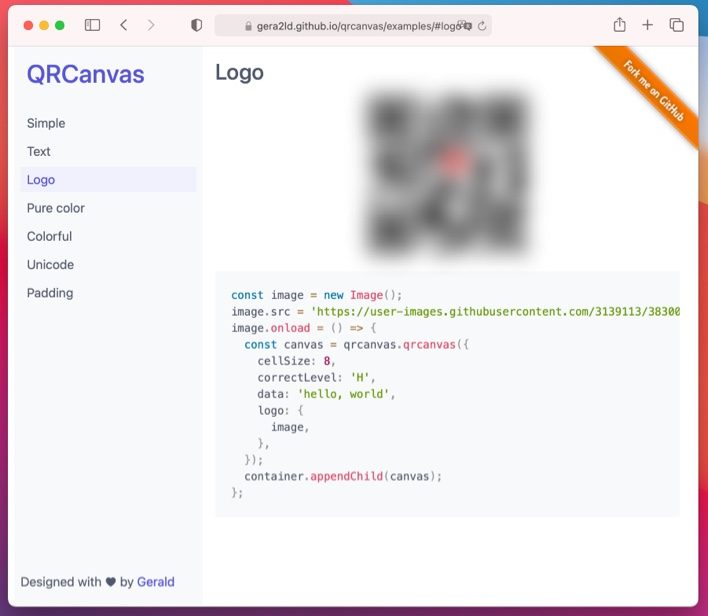Open the Share menu
This screenshot has height=616, width=708.
(619, 25)
